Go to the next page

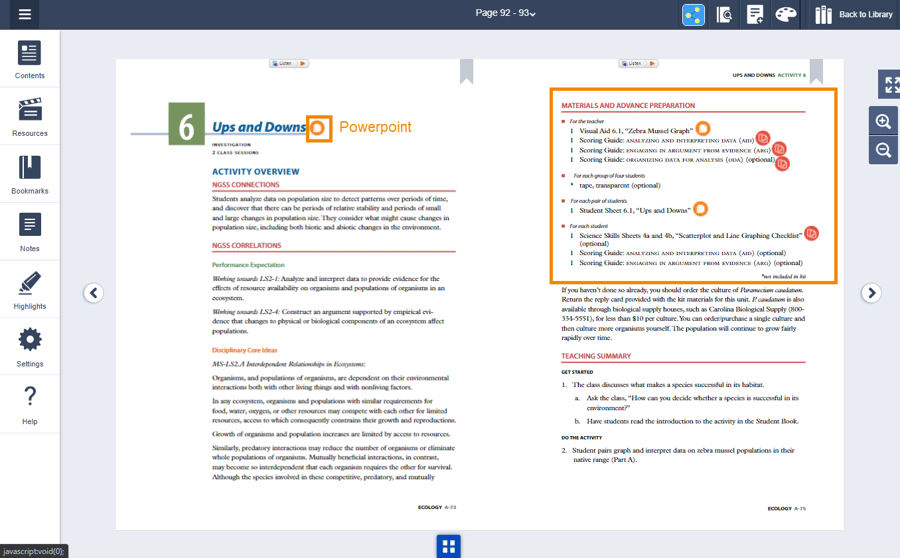coord(871,293)
